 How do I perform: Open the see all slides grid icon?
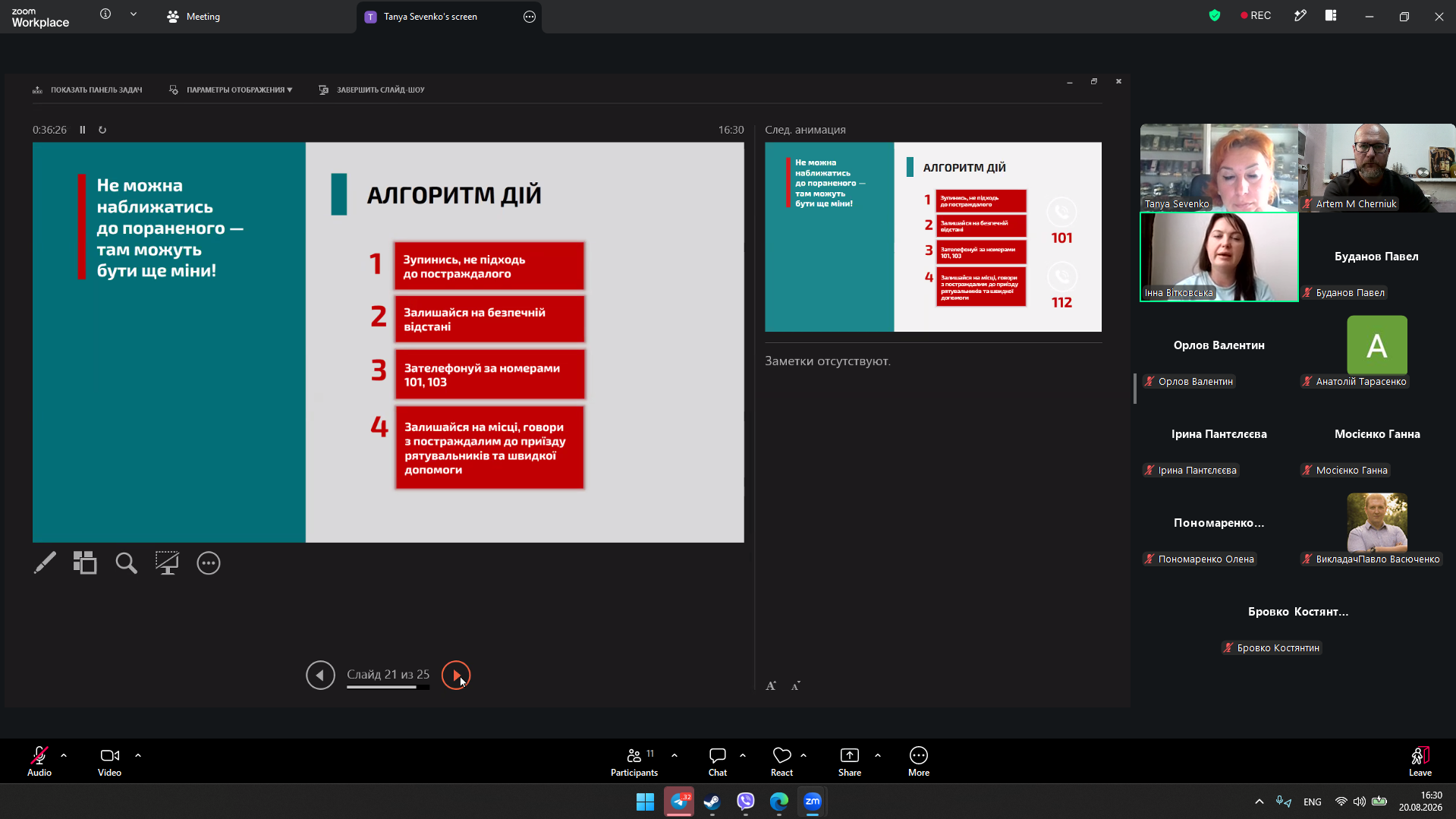[85, 562]
